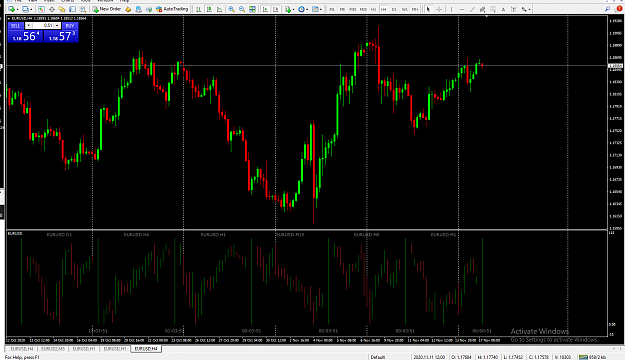Select the trendline drawing tool
The width and height of the screenshot is (625, 360).
coord(472,9)
